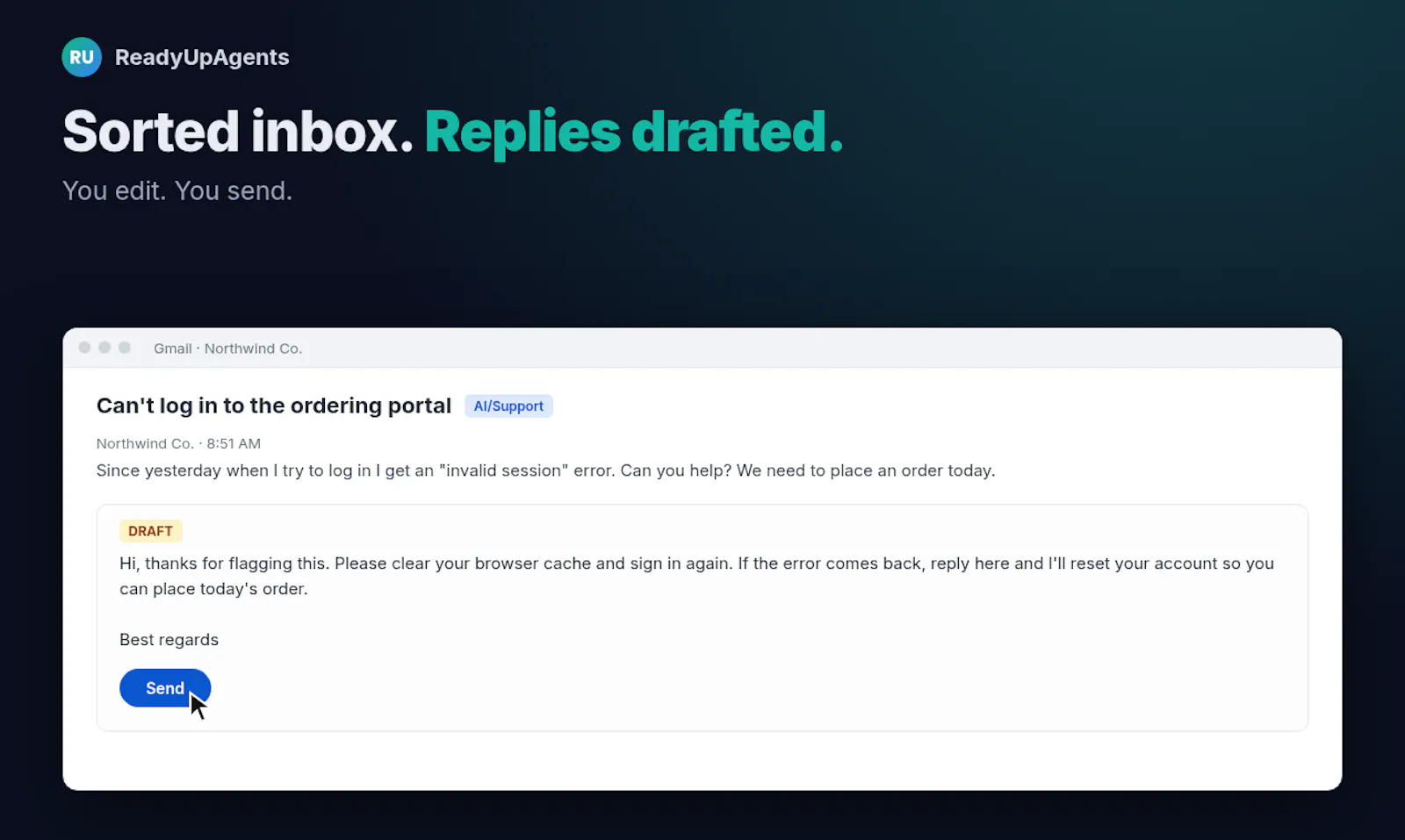Viewport: 1405px width, 840px height.
Task: Open the ReadyUpAgents brand name
Action: (x=202, y=57)
